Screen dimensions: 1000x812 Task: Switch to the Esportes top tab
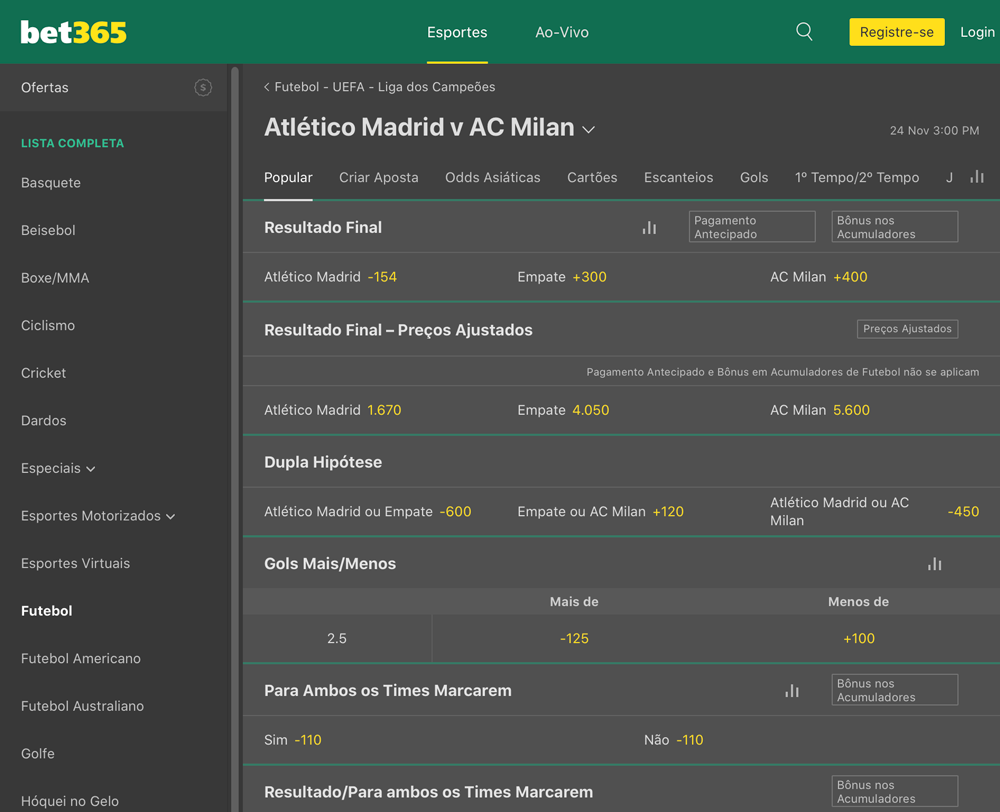point(457,32)
